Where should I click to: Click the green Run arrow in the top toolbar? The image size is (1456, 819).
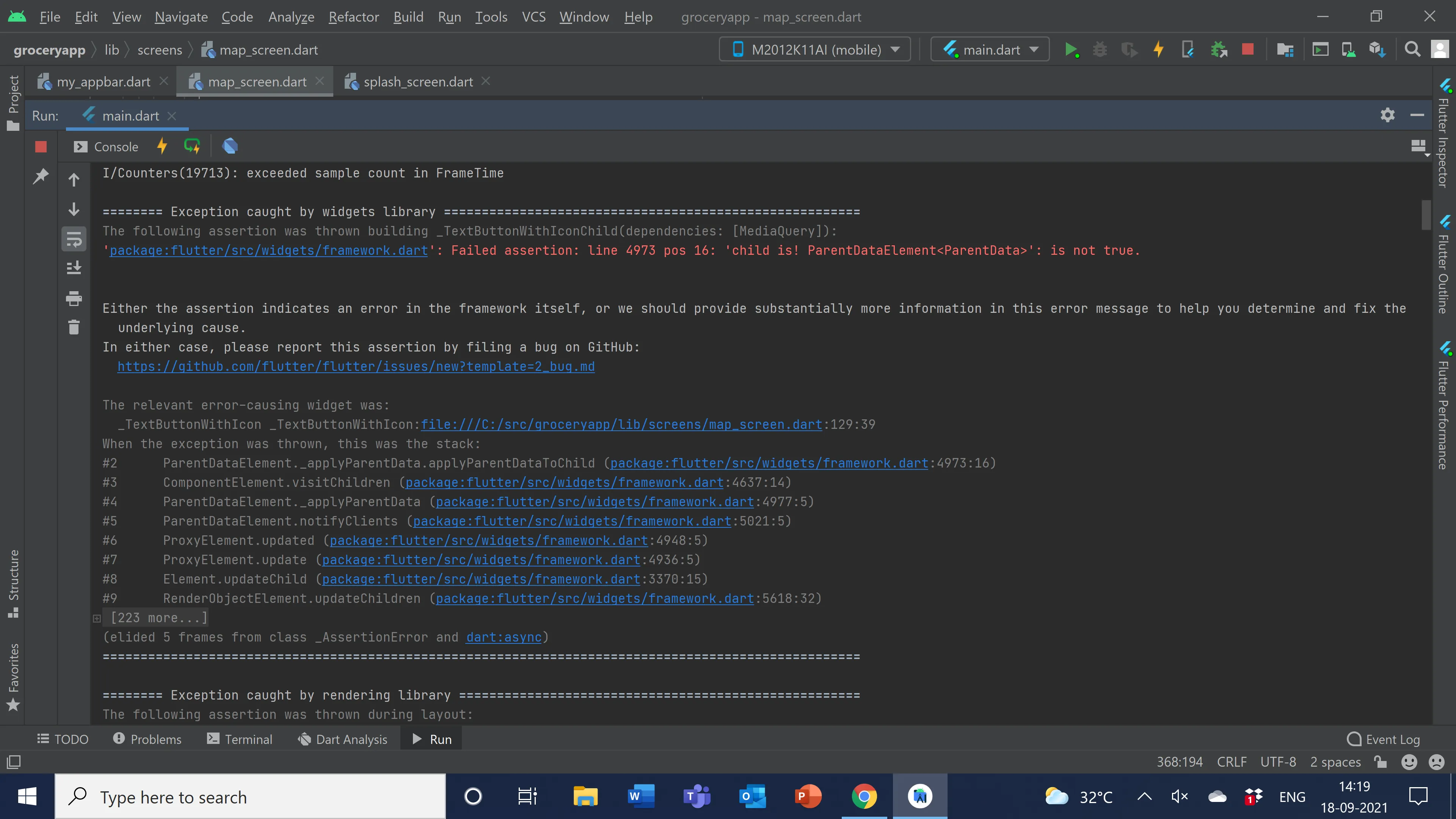click(1070, 50)
